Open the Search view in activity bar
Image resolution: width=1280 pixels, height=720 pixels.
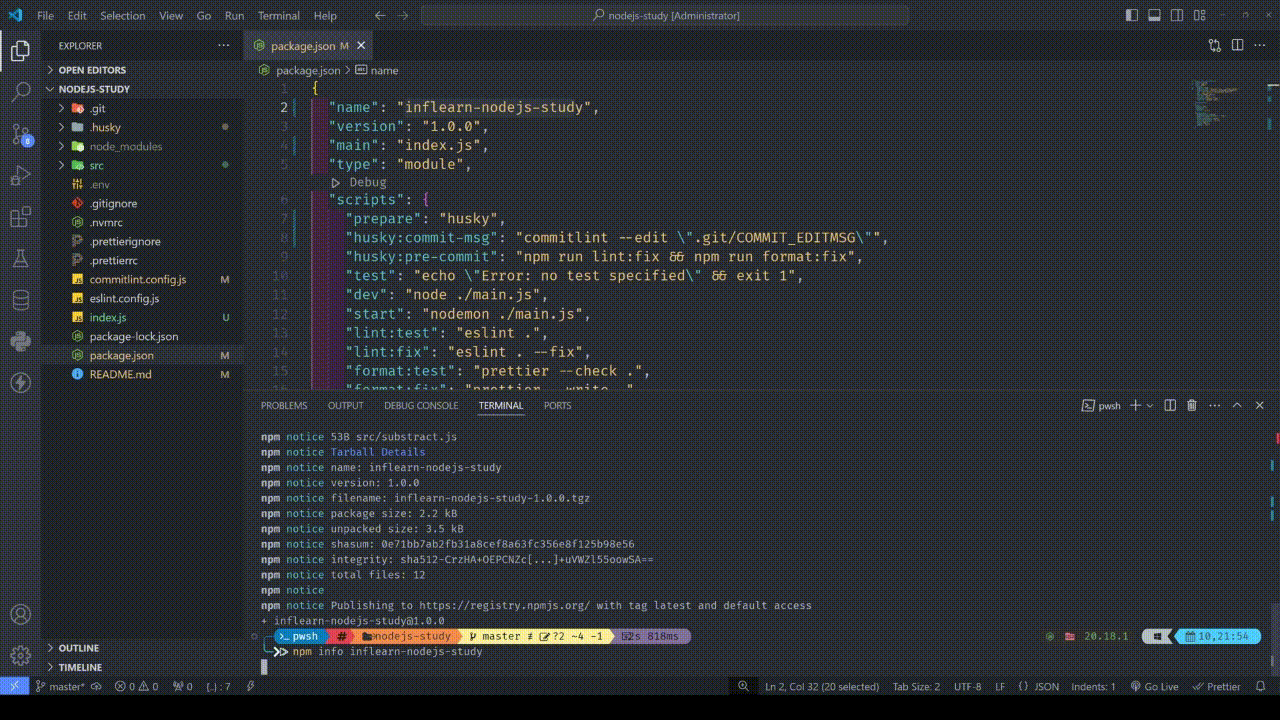click(x=20, y=92)
